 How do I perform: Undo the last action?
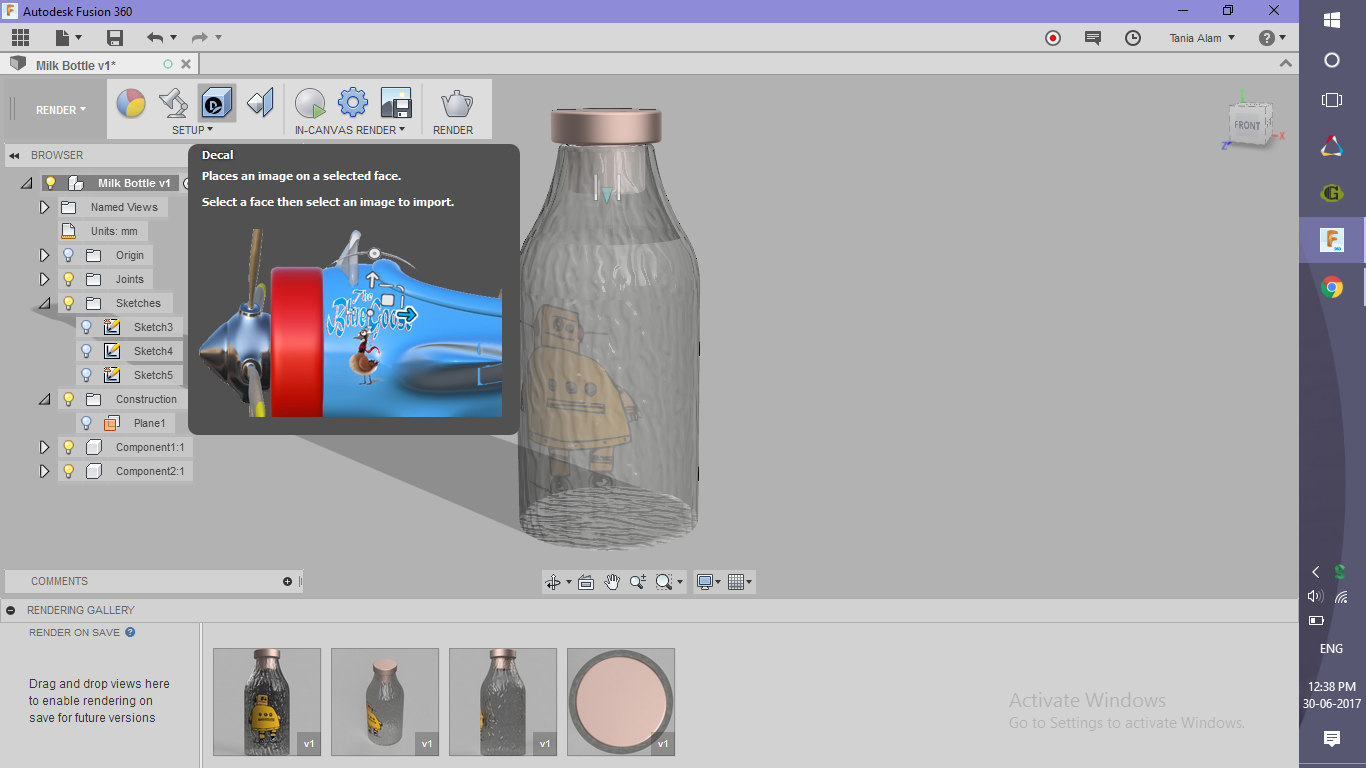(155, 38)
